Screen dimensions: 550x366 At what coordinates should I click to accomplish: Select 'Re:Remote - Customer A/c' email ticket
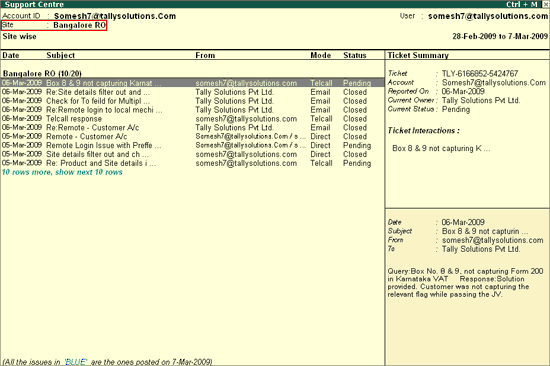click(x=192, y=128)
